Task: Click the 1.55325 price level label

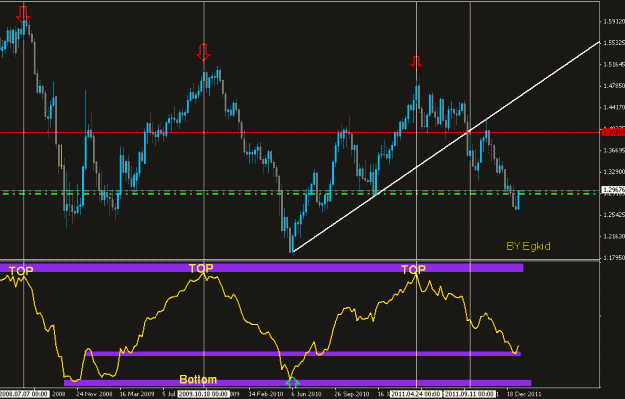Action: pos(614,43)
